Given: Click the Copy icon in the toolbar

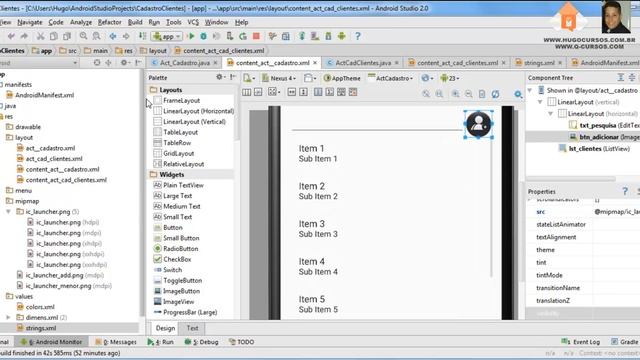Looking at the screenshot, I should point(53,36).
